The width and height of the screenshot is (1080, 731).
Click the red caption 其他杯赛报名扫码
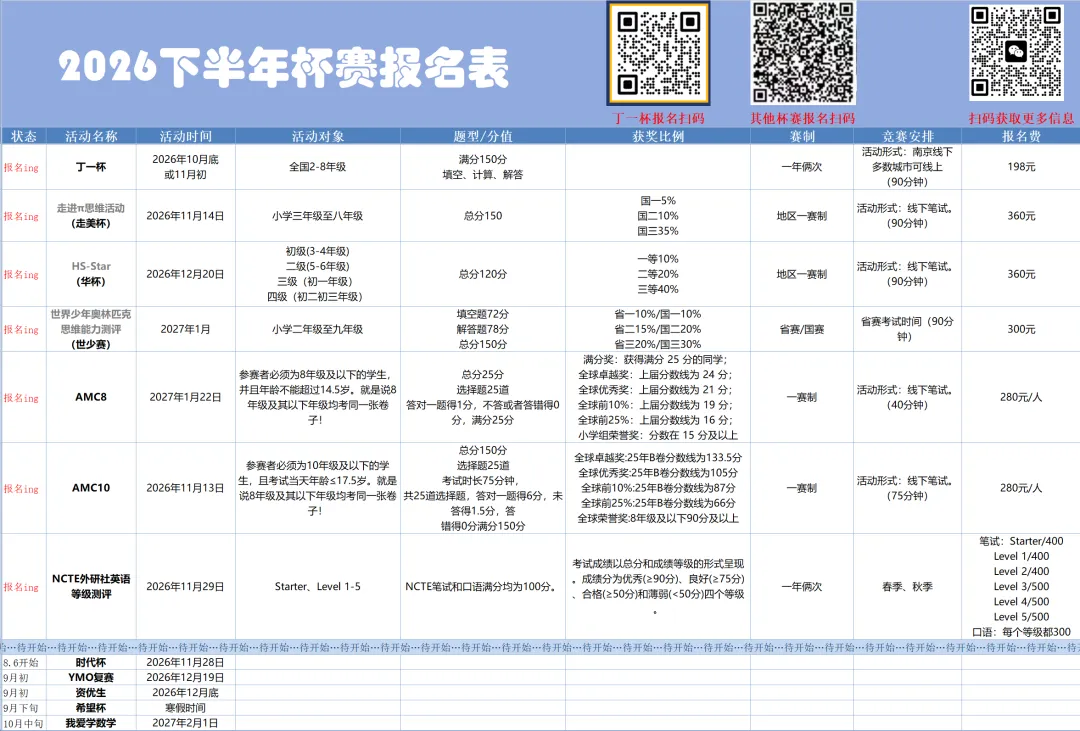[x=802, y=118]
